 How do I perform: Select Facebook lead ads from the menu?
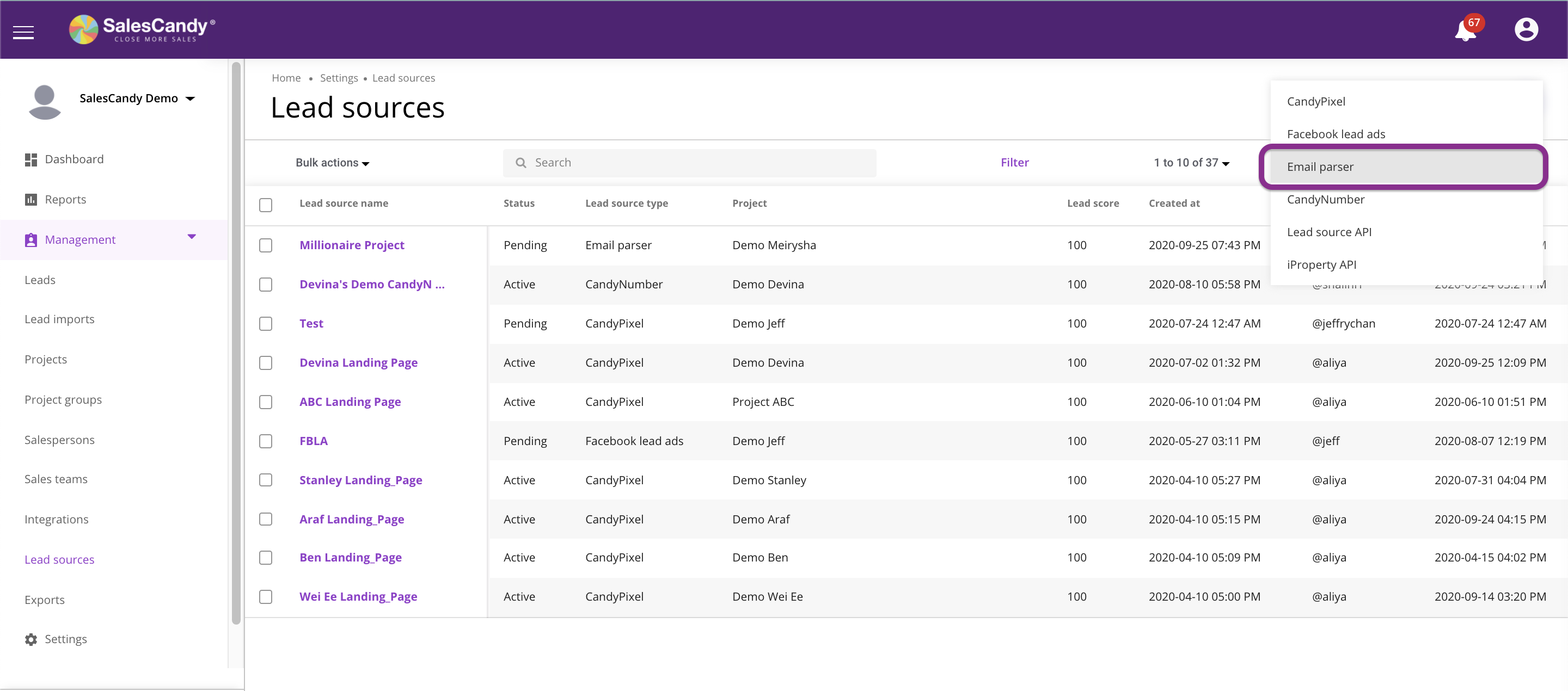pyautogui.click(x=1336, y=134)
